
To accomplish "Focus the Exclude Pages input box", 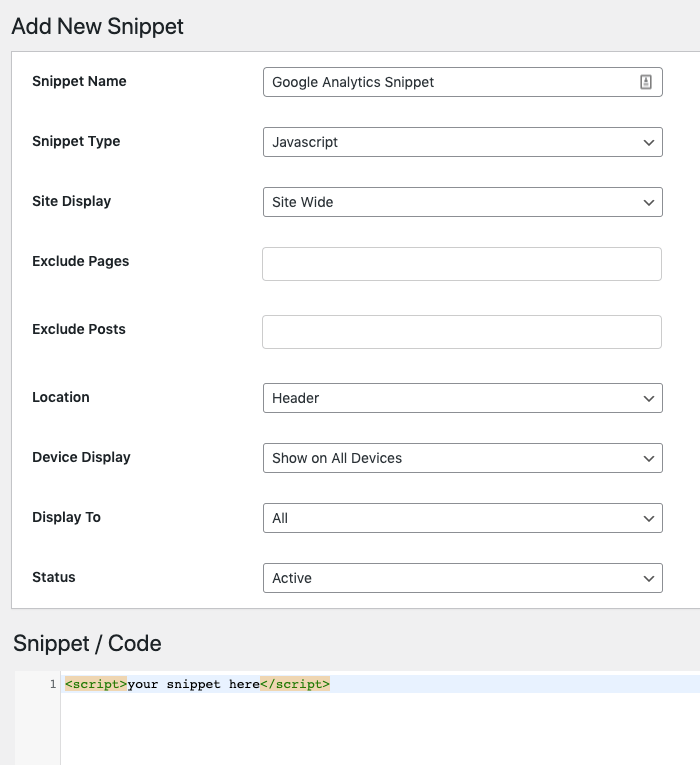I will coord(462,264).
